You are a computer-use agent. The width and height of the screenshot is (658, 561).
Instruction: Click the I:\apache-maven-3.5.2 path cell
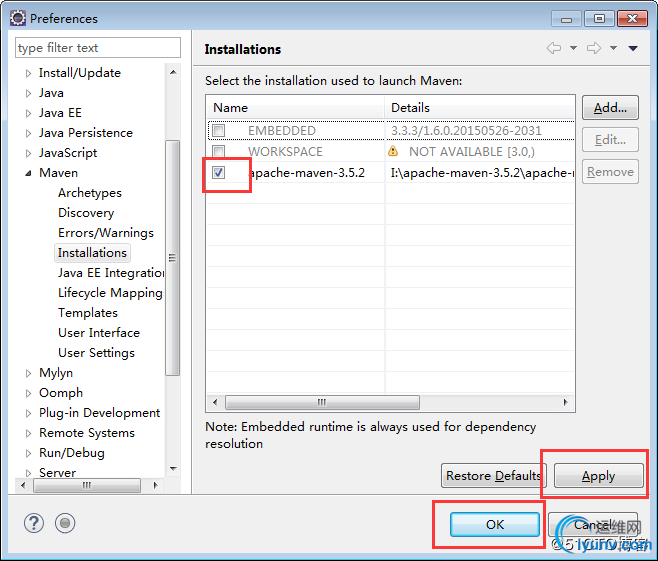click(x=482, y=172)
